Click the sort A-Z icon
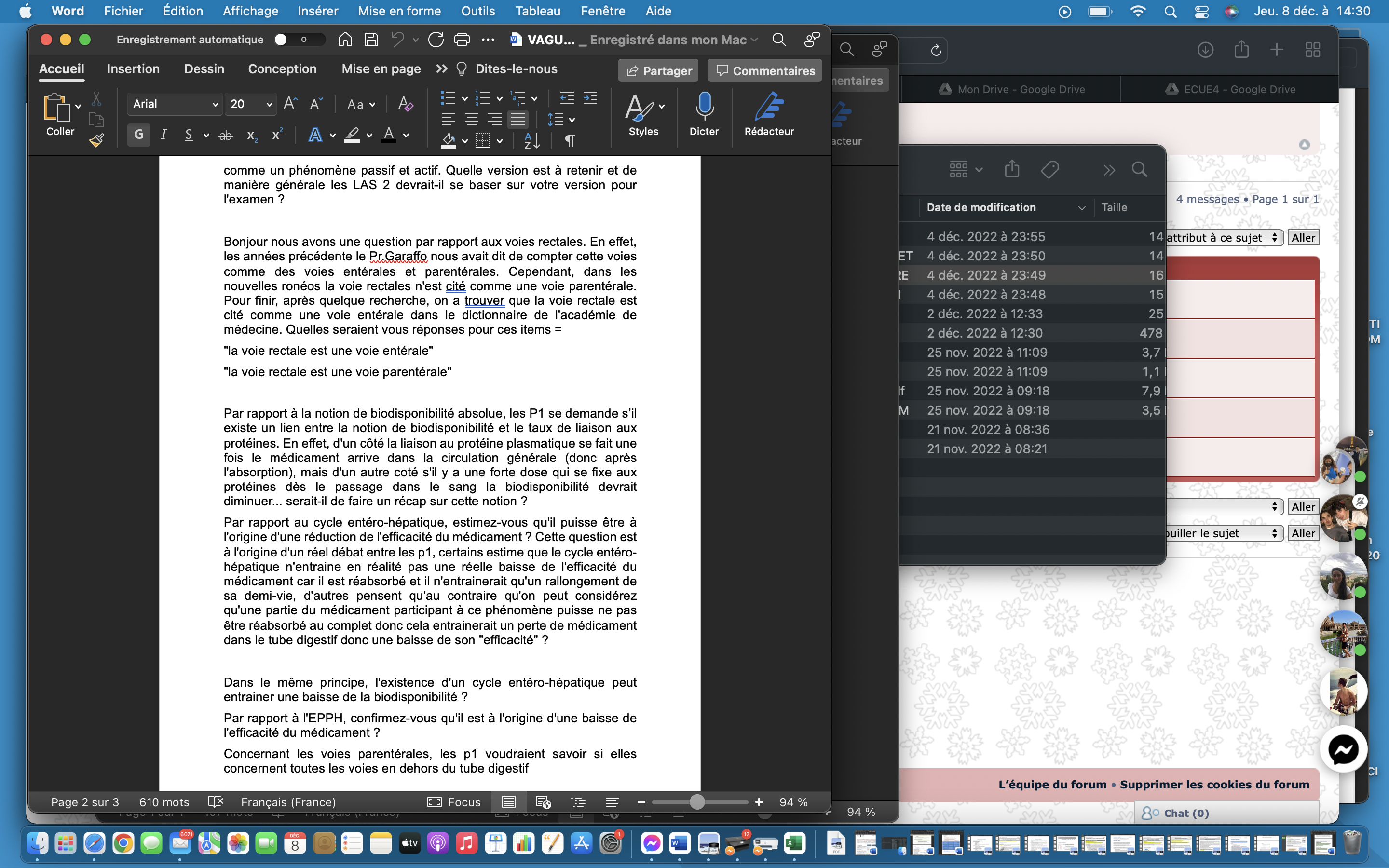The height and width of the screenshot is (868, 1389). [x=532, y=141]
